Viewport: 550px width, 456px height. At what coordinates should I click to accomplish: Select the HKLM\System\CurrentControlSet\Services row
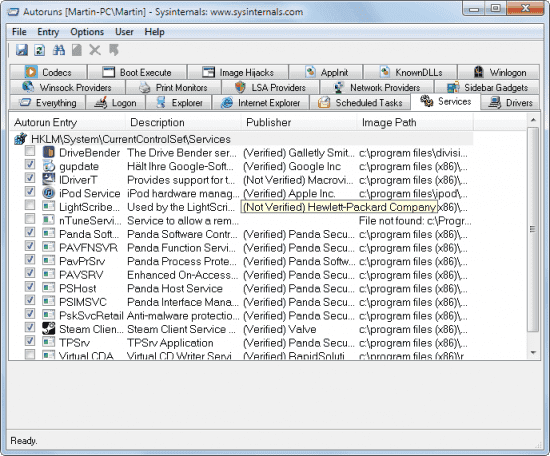(242, 139)
